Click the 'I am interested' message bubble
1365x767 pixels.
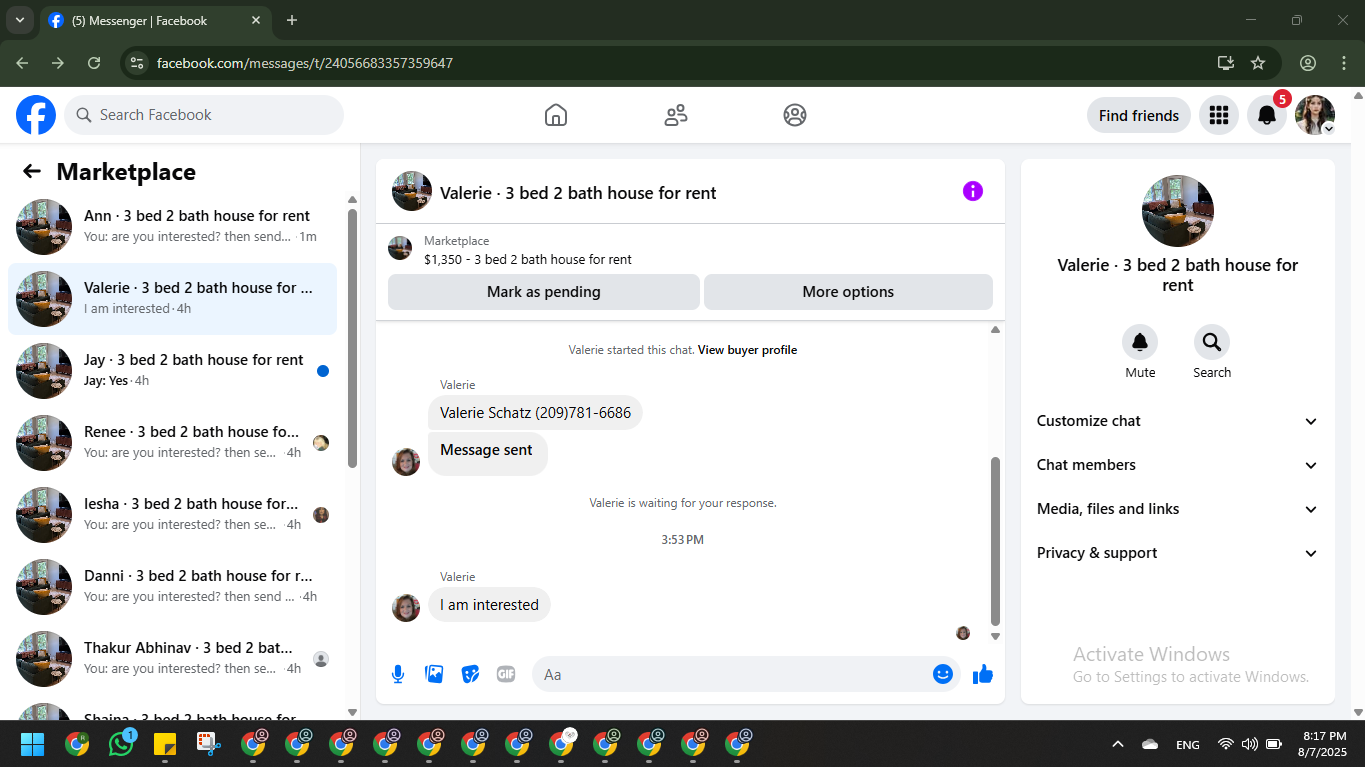click(x=489, y=605)
